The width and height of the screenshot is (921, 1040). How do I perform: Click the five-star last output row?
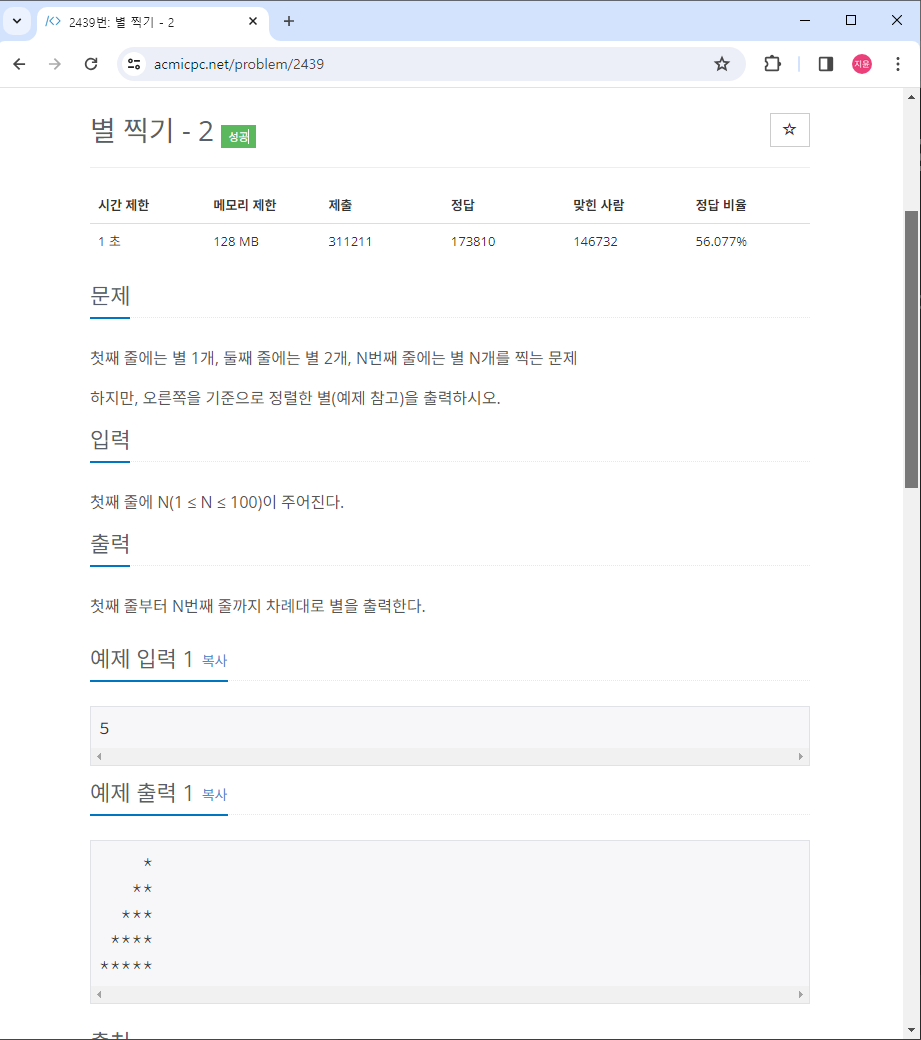click(126, 966)
